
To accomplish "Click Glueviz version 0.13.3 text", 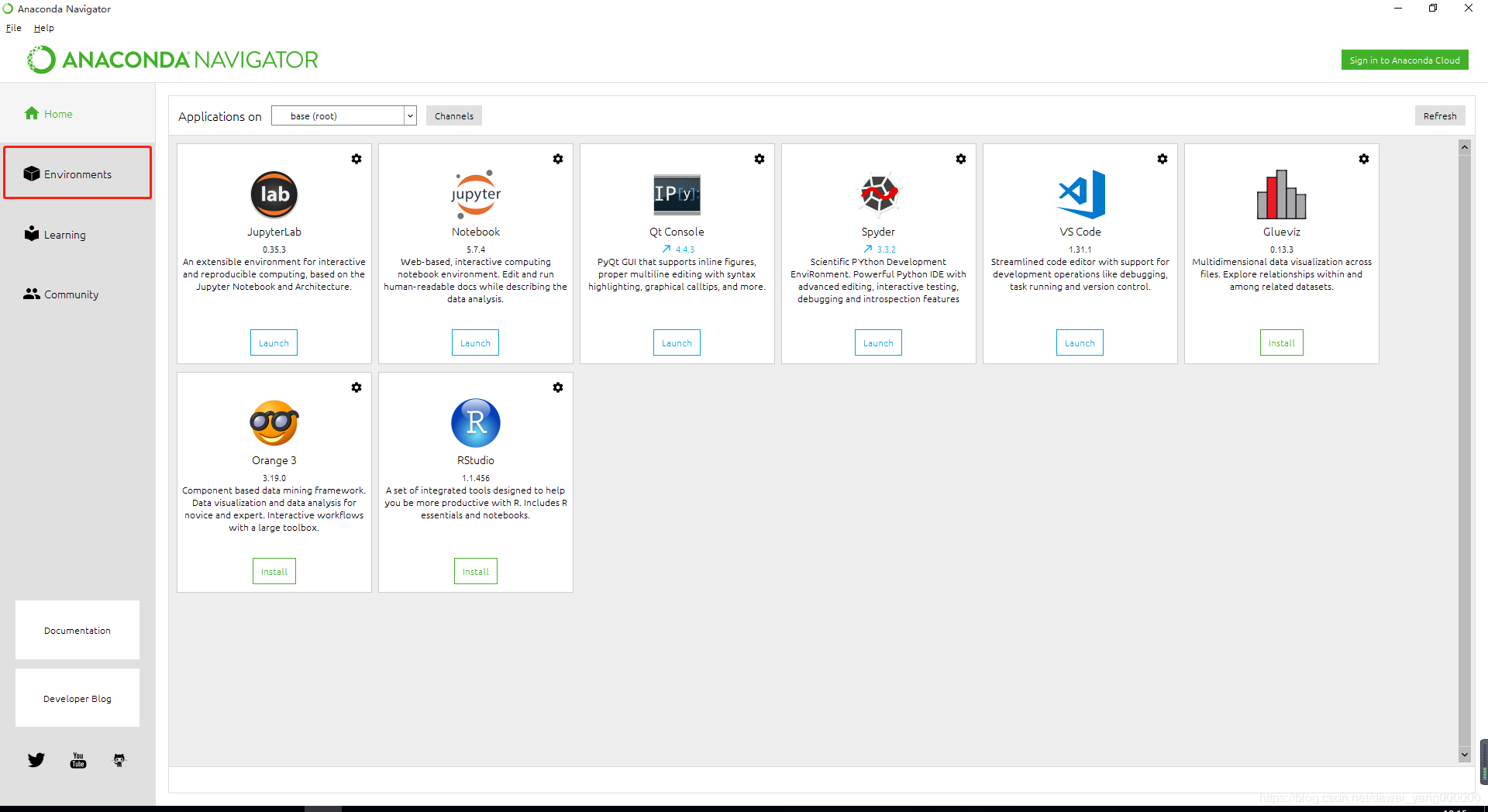I will [1282, 249].
